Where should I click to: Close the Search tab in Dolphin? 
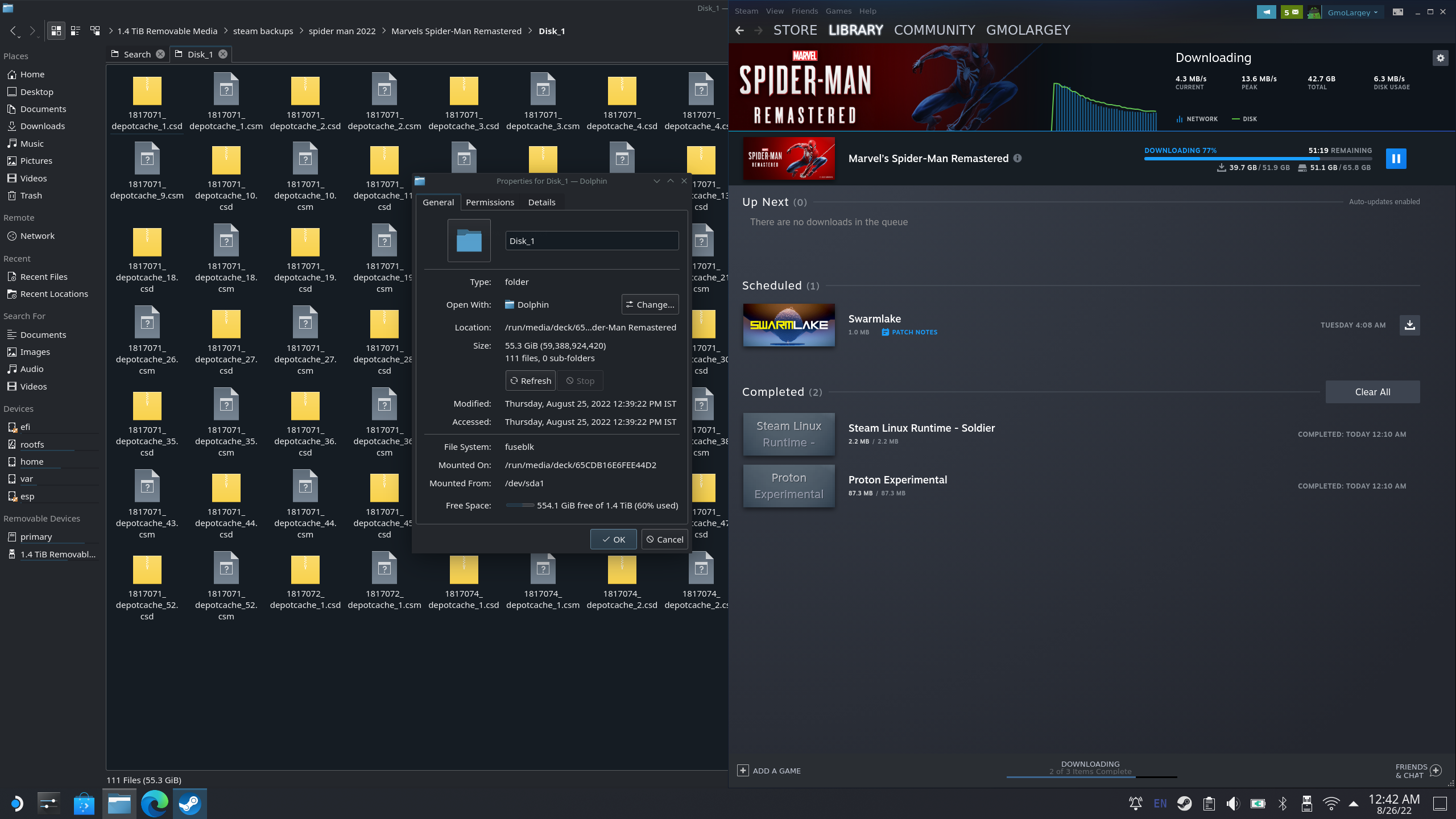[x=160, y=54]
